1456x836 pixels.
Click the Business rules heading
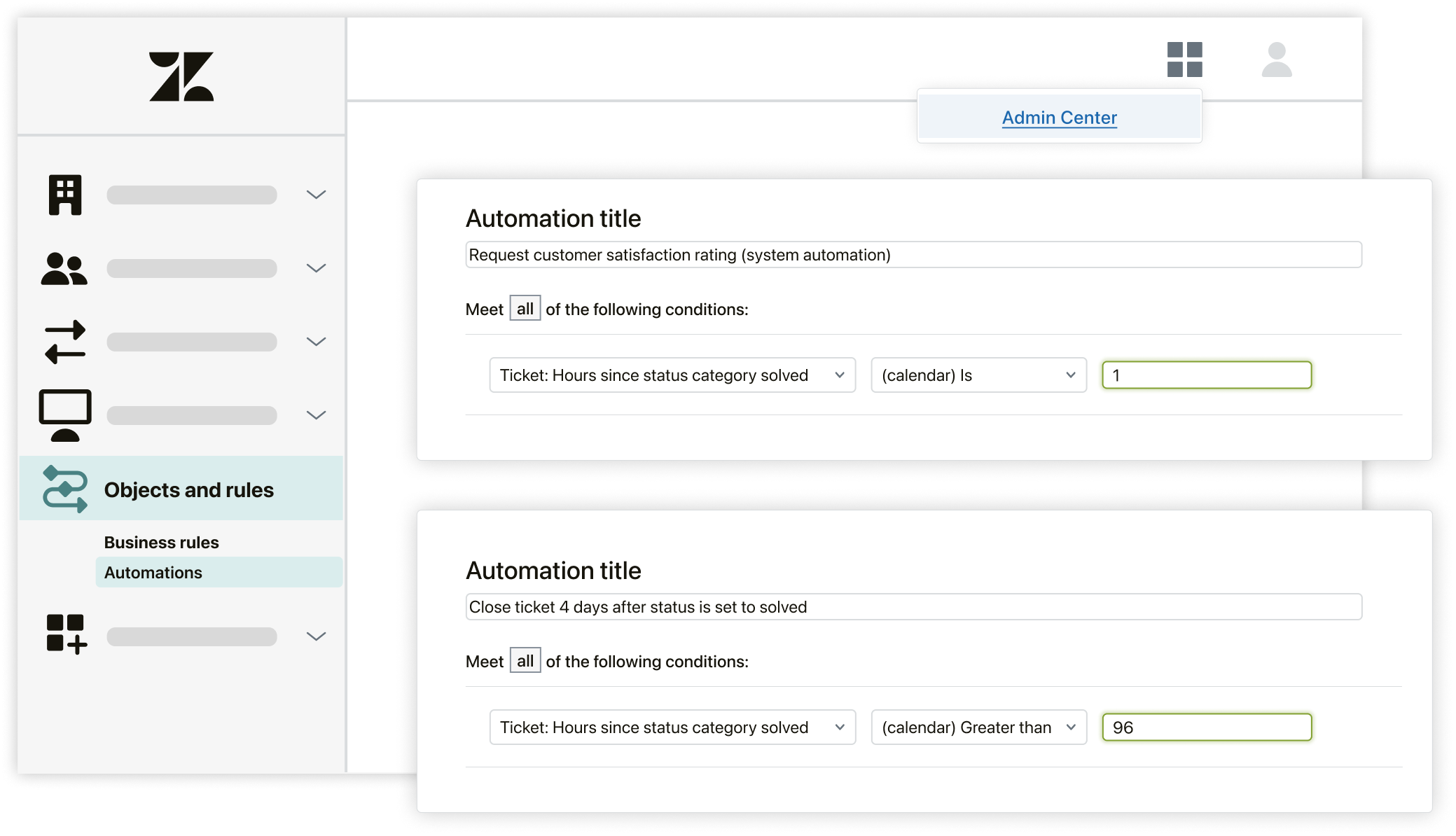click(x=161, y=543)
